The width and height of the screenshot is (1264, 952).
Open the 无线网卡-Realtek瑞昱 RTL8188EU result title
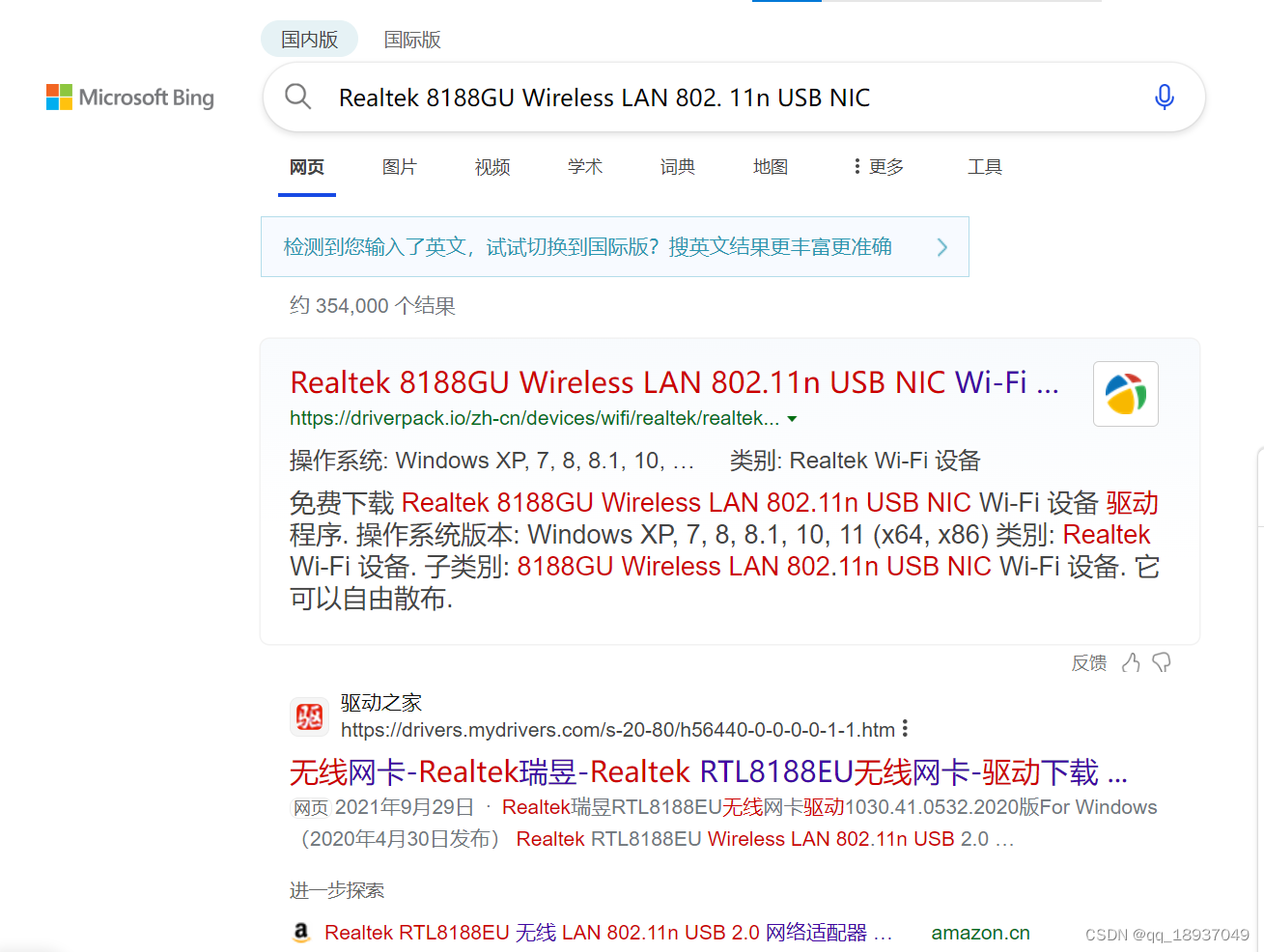pos(709,772)
